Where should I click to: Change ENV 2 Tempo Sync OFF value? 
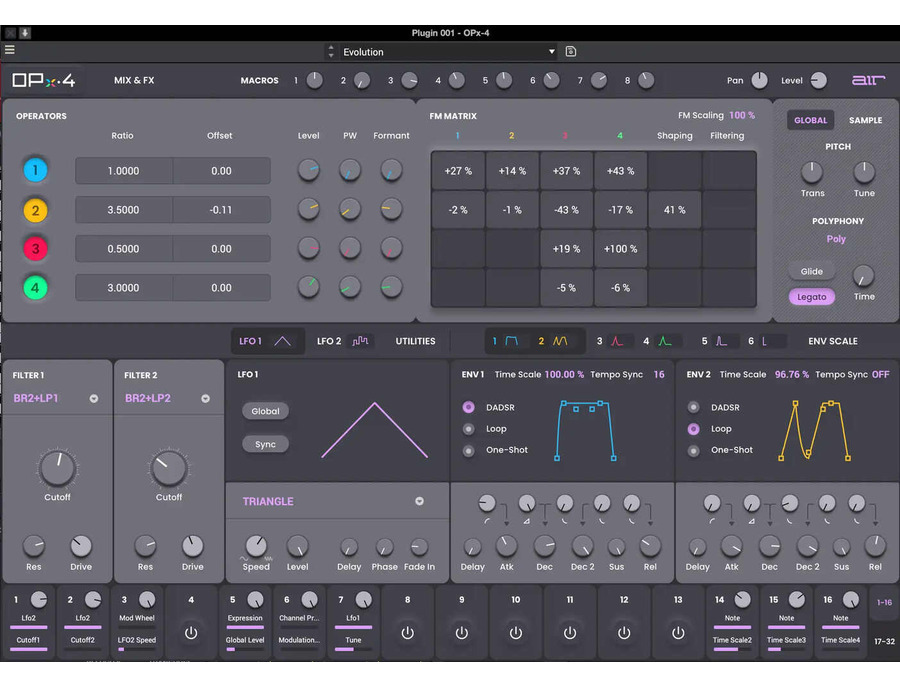(x=880, y=374)
